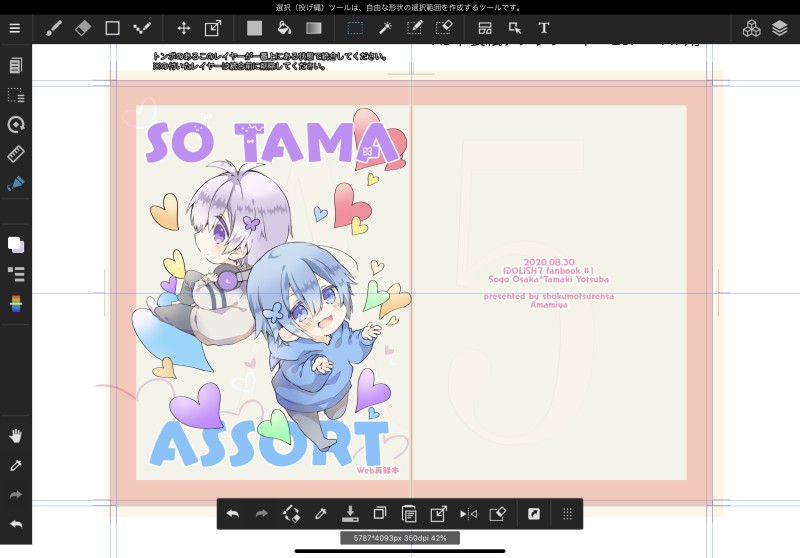Activate the Move layer tool

pos(184,28)
